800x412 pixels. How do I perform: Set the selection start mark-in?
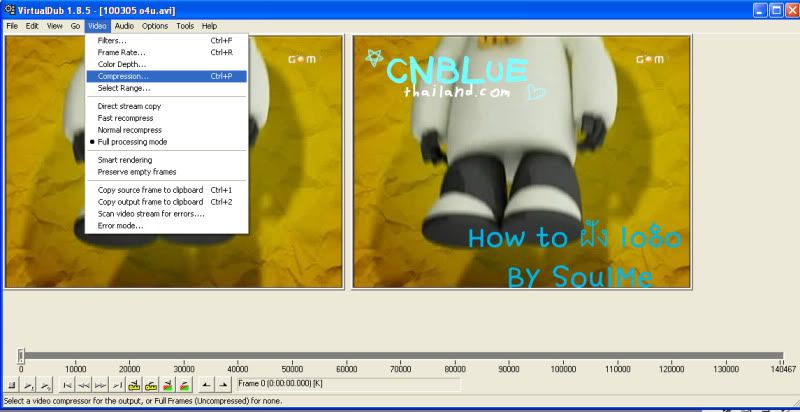(206, 385)
